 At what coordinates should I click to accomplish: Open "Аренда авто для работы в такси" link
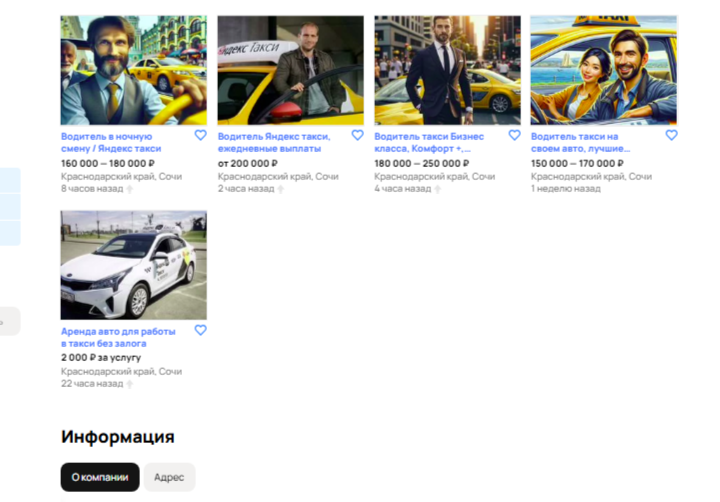pos(118,337)
